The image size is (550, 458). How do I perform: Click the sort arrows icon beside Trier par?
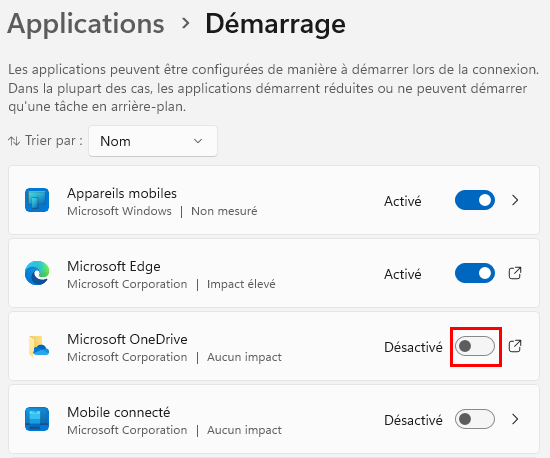(14, 141)
